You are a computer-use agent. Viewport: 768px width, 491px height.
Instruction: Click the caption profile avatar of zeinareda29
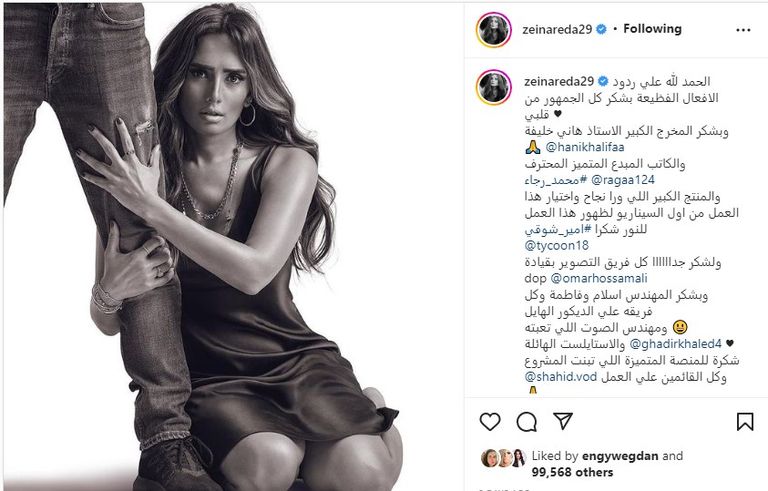point(494,87)
